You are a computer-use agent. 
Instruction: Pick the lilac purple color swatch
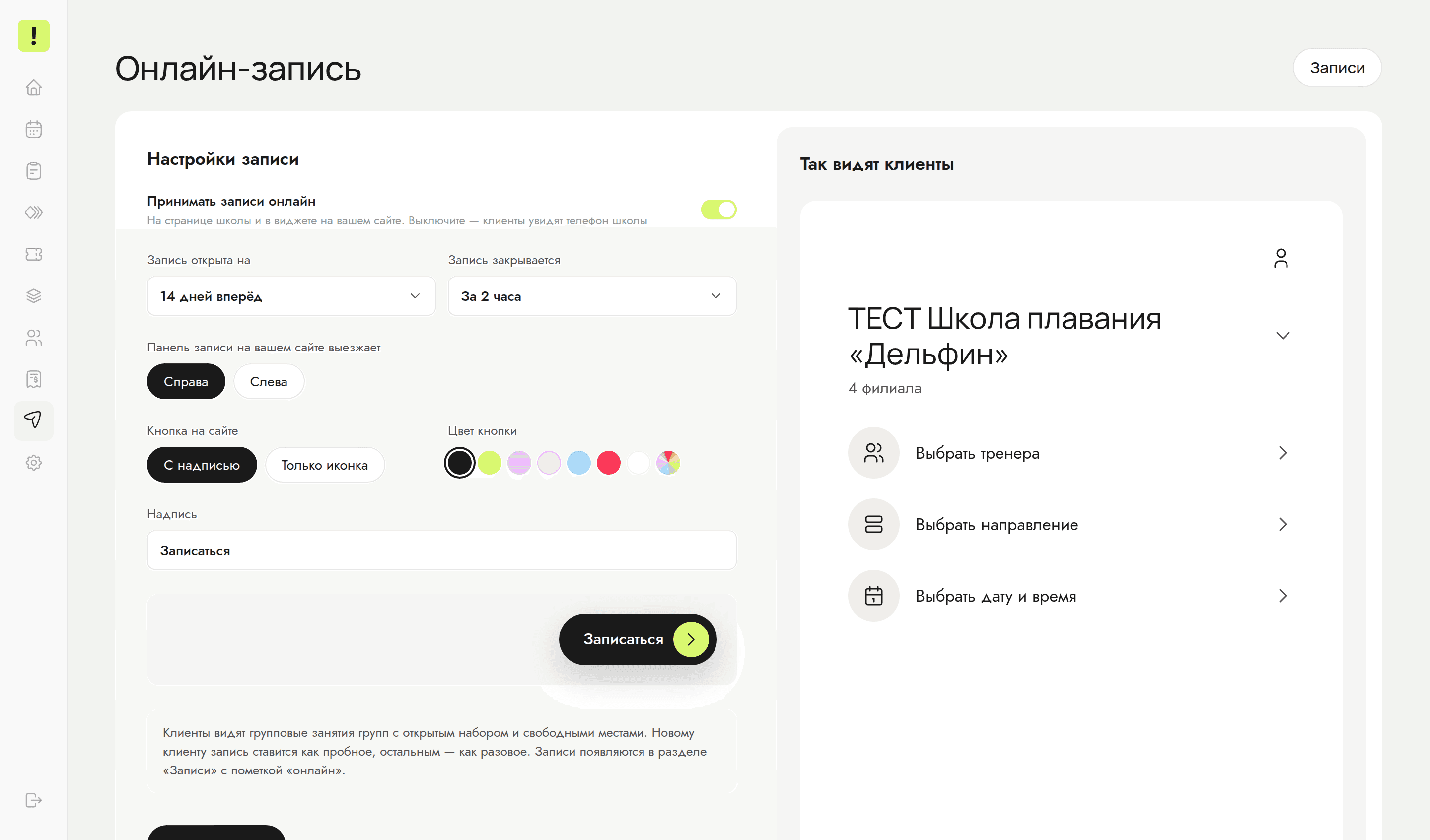[x=519, y=463]
